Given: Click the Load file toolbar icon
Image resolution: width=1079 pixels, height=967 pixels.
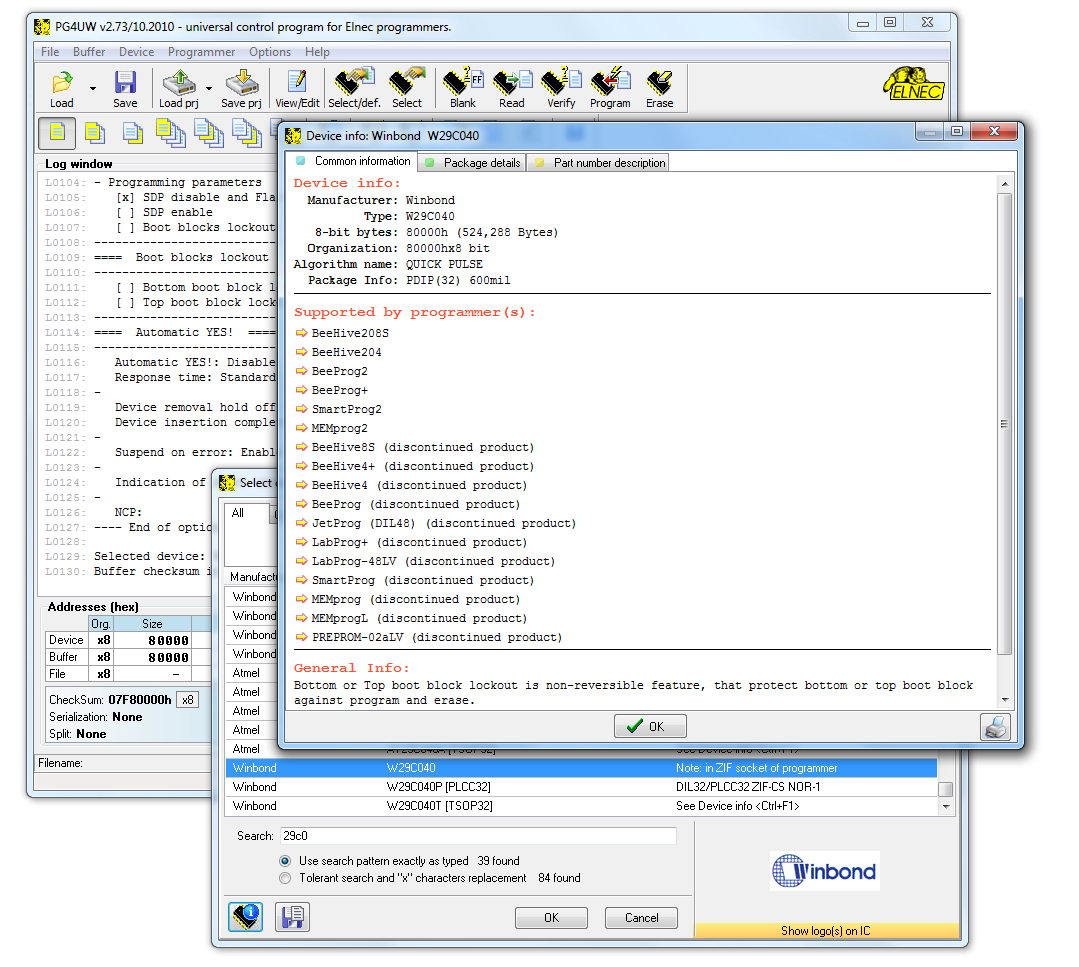Looking at the screenshot, I should coord(62,89).
